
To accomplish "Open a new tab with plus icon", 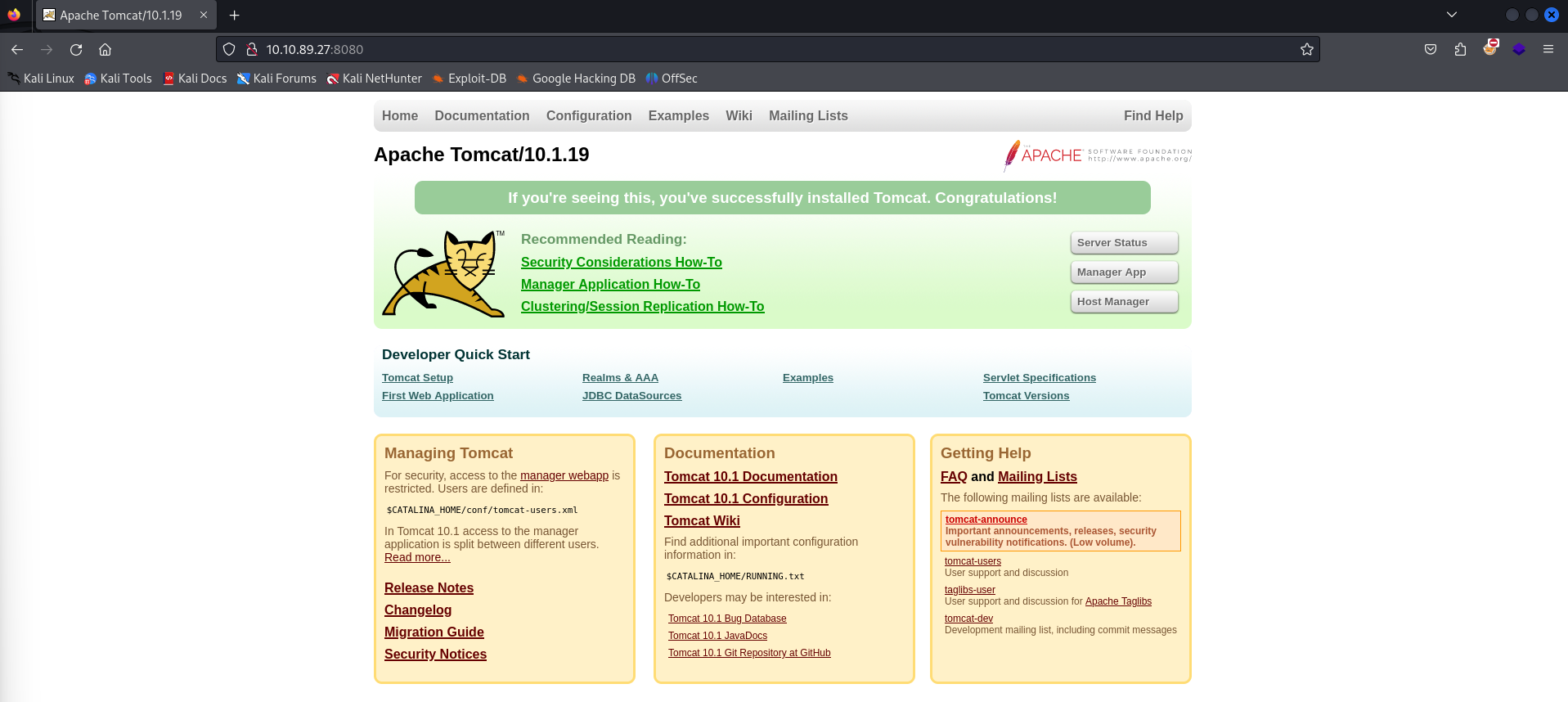I will tap(235, 16).
